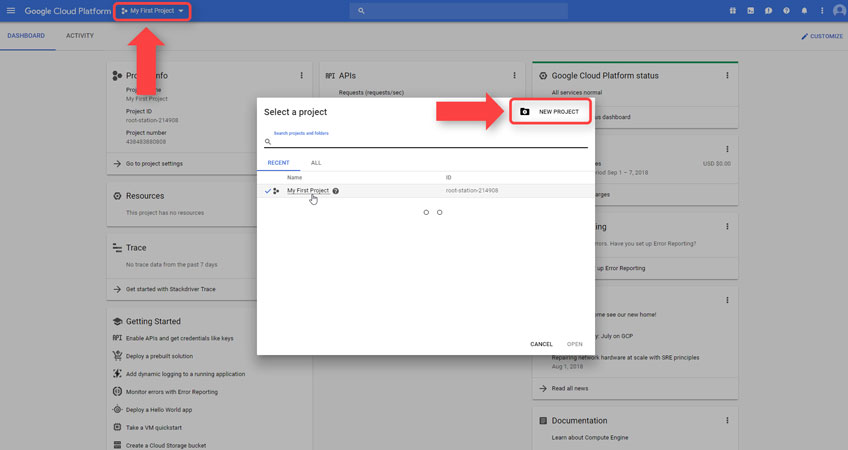Open the send feedback icon
848x450 pixels.
tap(768, 11)
